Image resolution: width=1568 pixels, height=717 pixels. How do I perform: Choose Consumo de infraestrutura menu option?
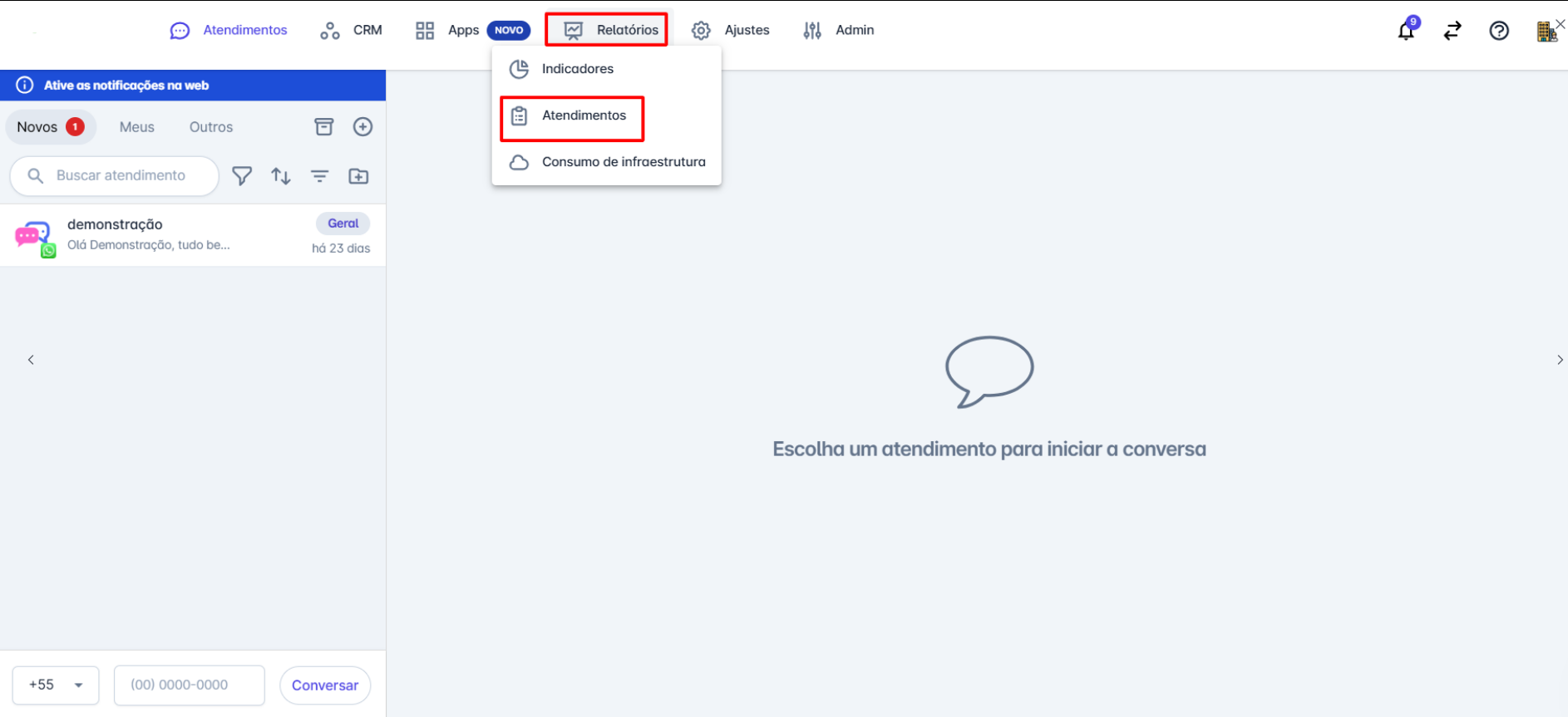623,162
